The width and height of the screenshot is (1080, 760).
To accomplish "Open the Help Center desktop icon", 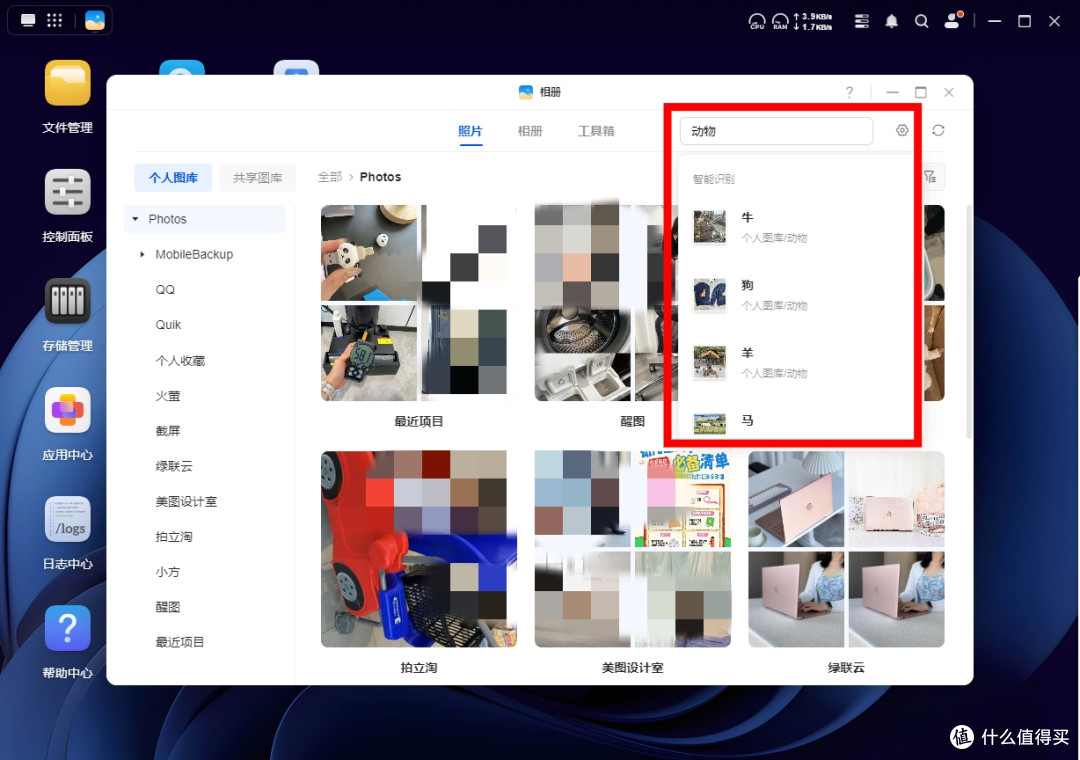I will (68, 628).
